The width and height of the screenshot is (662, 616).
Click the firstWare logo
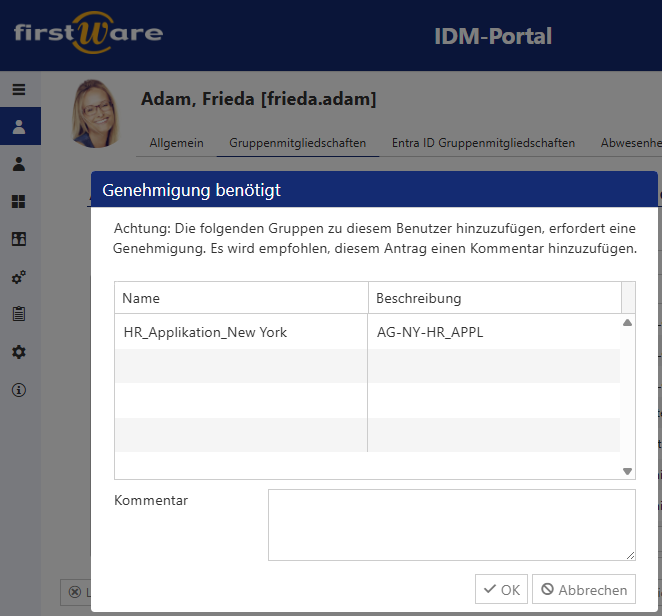(88, 33)
